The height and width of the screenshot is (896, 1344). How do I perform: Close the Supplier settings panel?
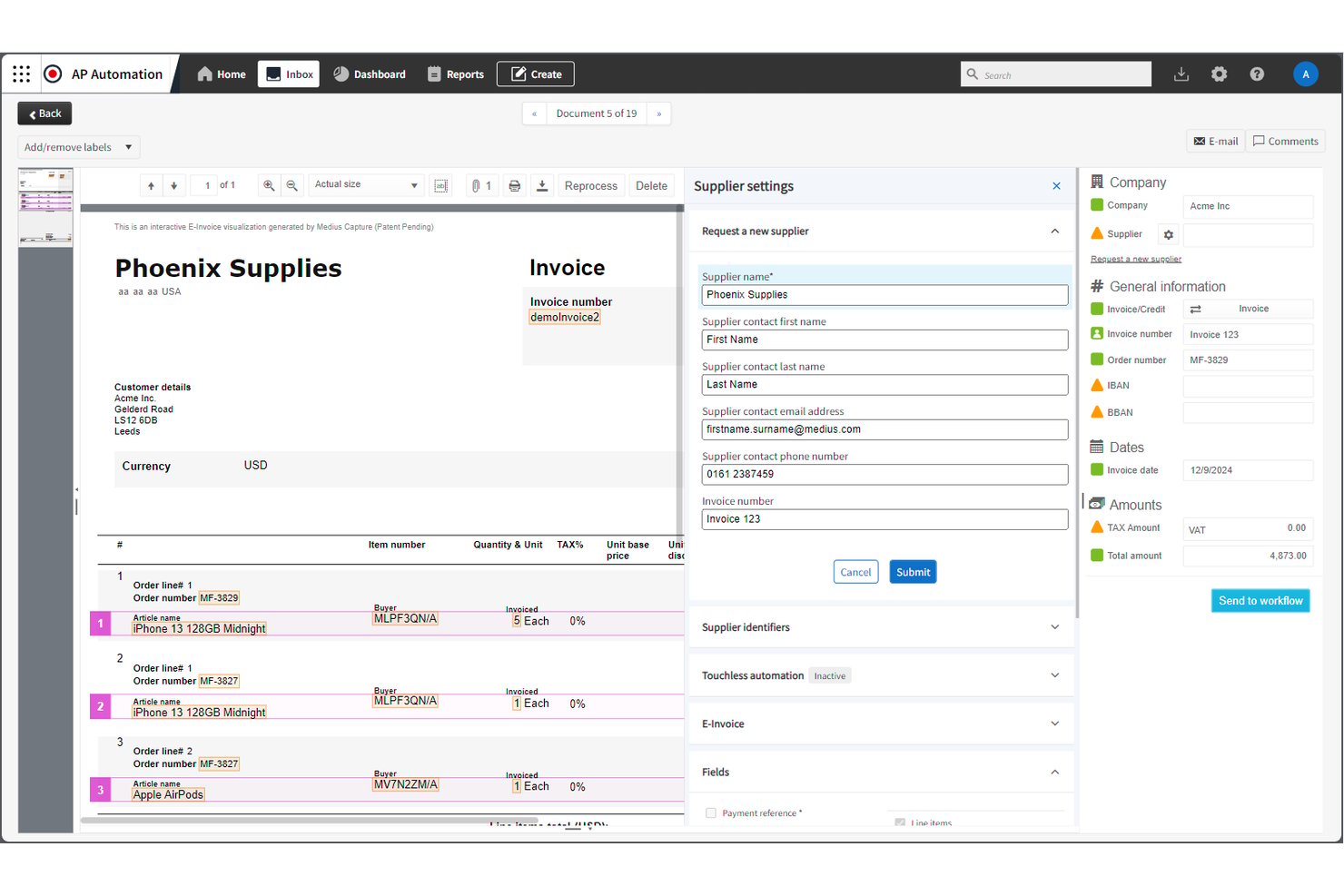[1056, 186]
